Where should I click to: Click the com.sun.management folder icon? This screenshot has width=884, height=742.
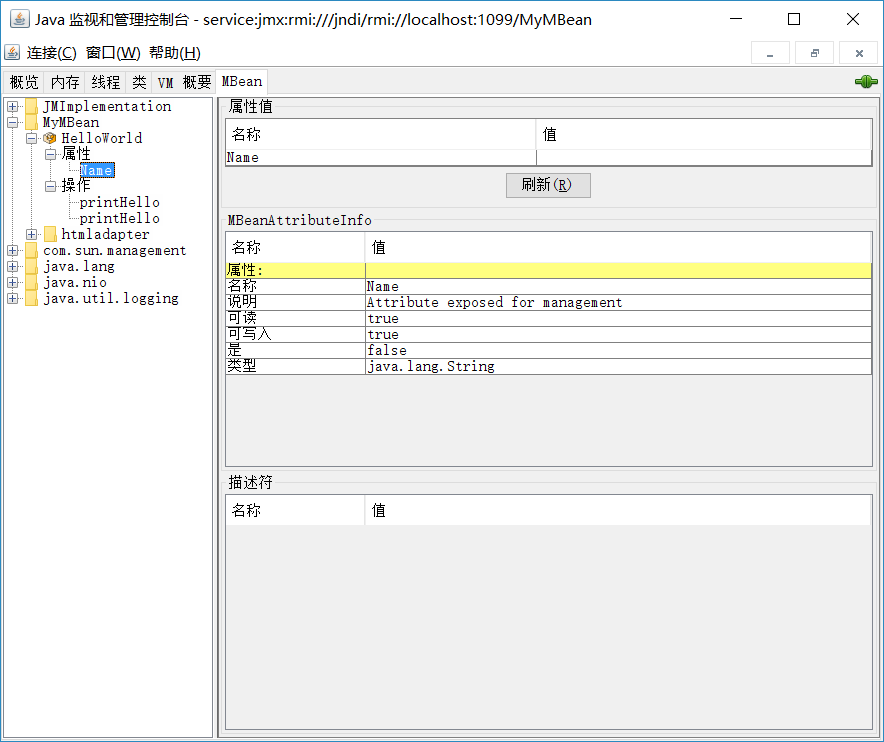pos(33,250)
